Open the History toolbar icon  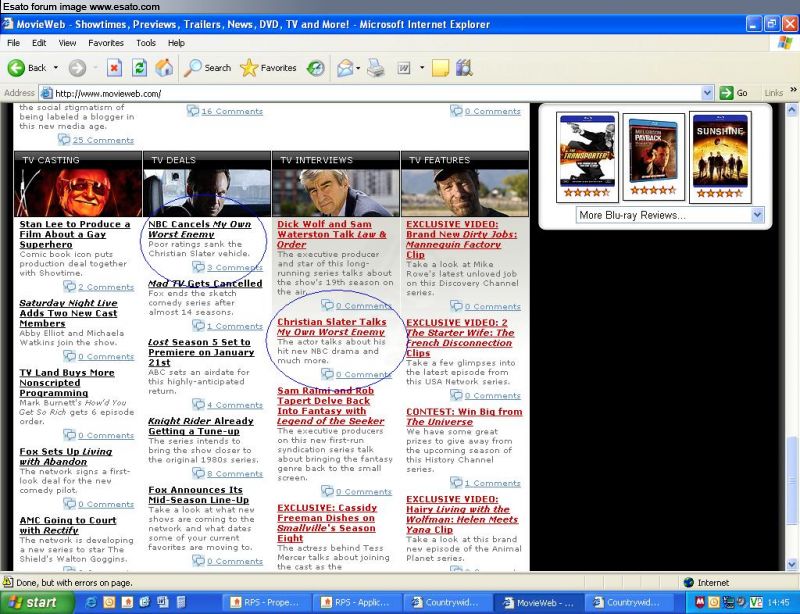tap(315, 68)
